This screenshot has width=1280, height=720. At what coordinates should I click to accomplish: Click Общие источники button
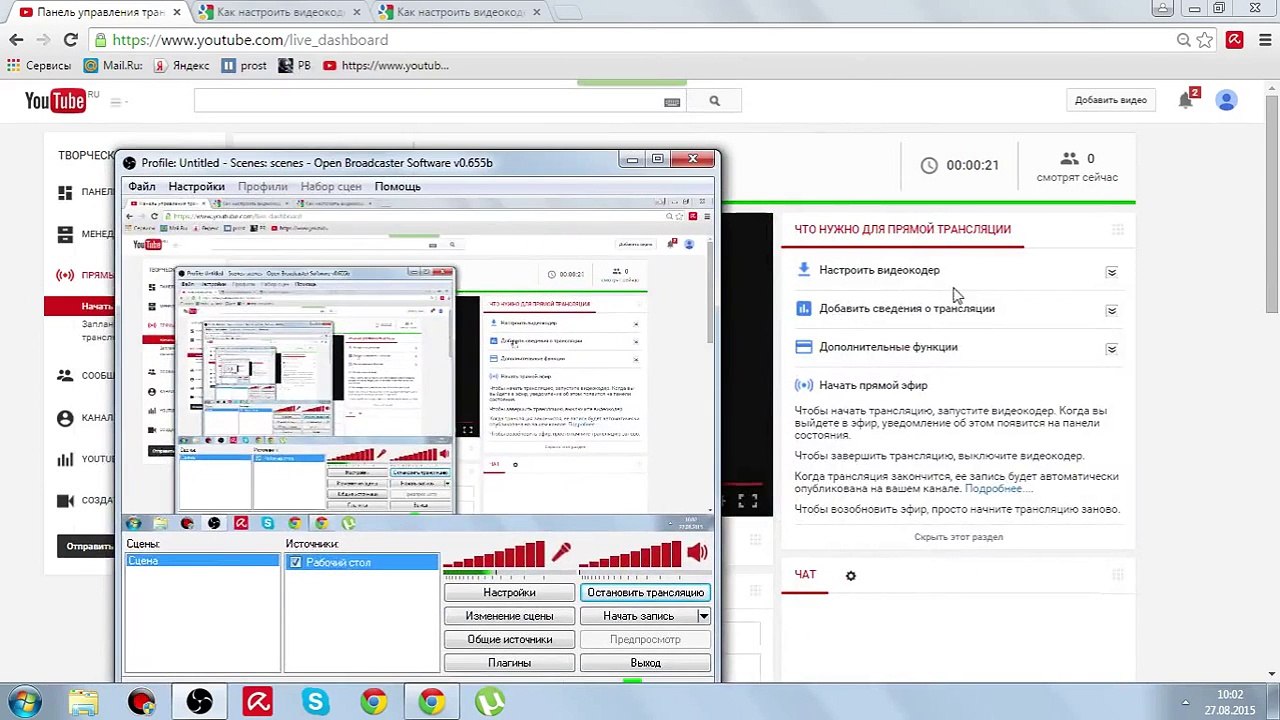509,640
